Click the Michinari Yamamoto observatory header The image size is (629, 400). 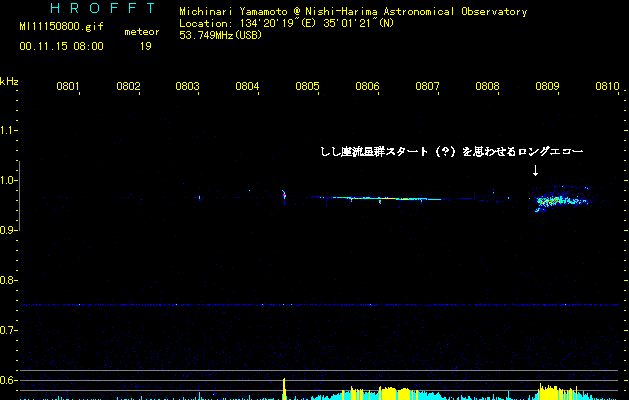(x=352, y=12)
